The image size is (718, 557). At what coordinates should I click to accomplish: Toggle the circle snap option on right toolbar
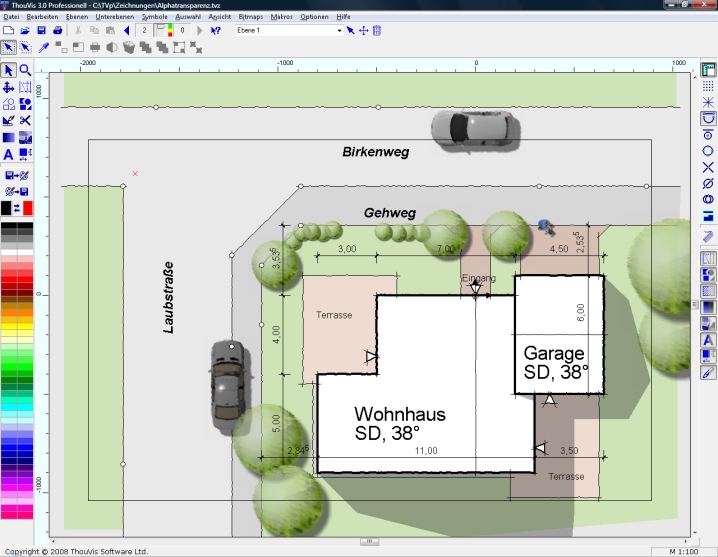tap(708, 150)
